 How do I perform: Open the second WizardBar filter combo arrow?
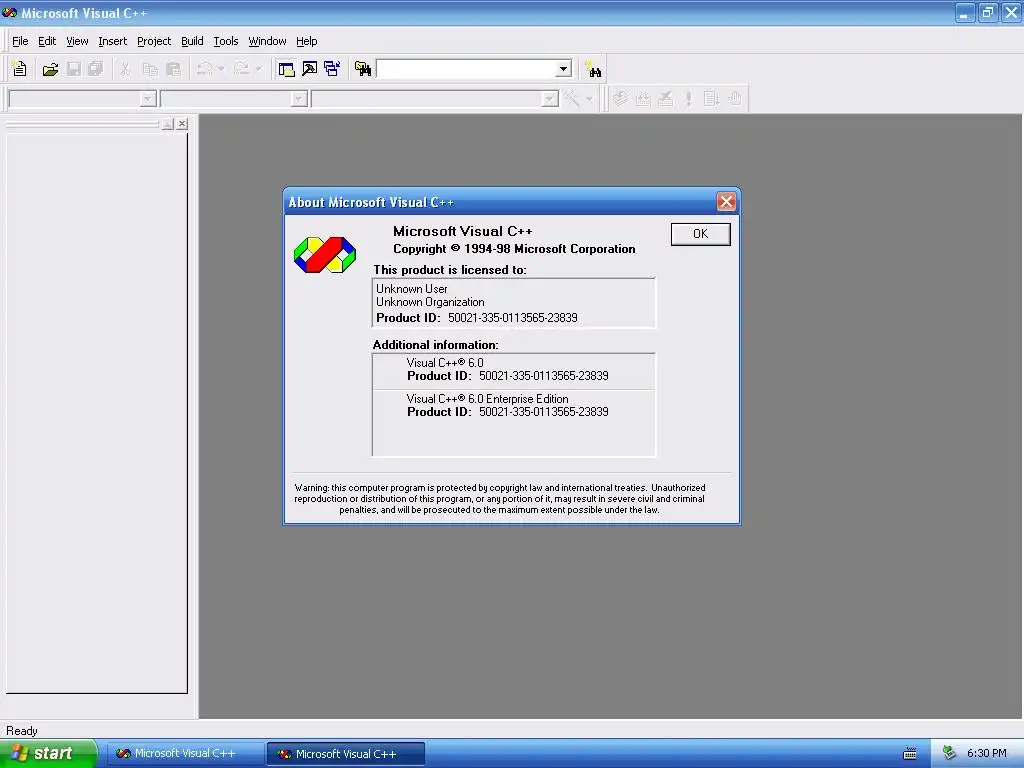299,99
